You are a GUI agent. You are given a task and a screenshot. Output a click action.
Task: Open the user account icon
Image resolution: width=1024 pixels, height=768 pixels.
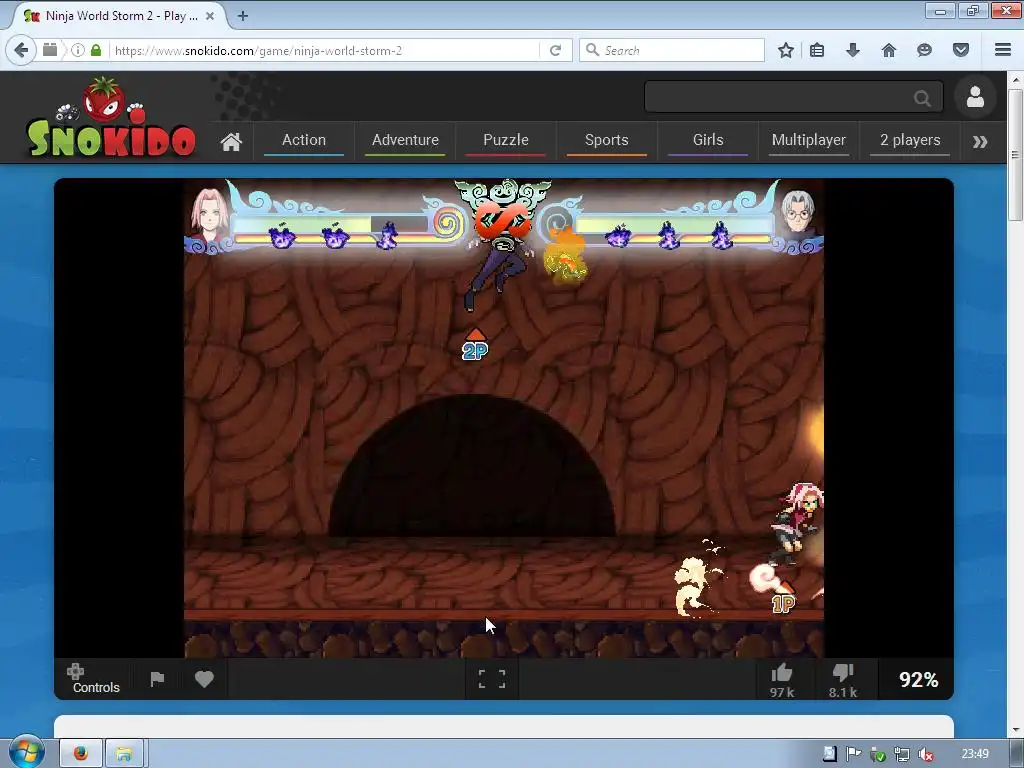[x=975, y=97]
